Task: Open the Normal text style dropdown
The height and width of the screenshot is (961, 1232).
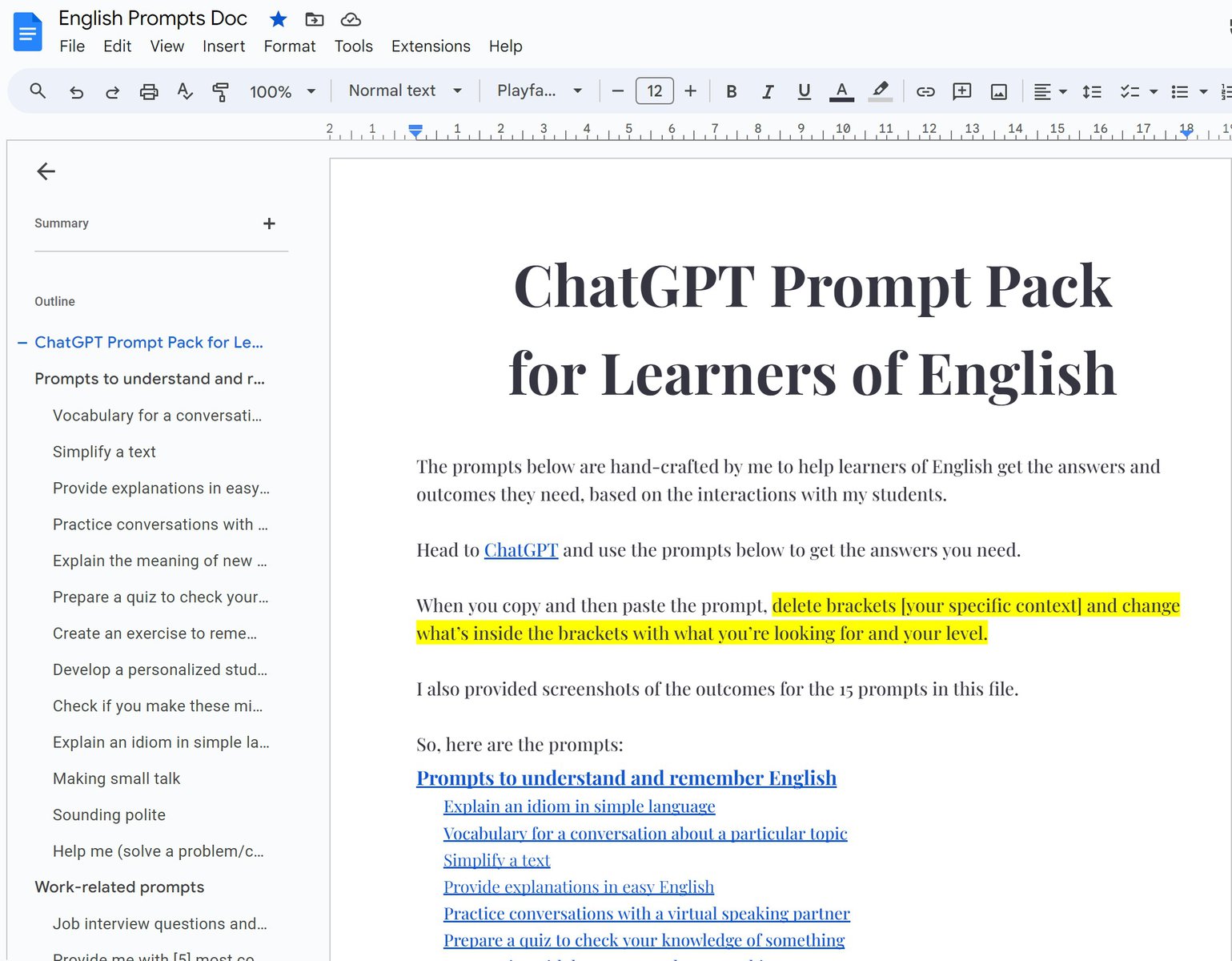Action: click(x=405, y=90)
